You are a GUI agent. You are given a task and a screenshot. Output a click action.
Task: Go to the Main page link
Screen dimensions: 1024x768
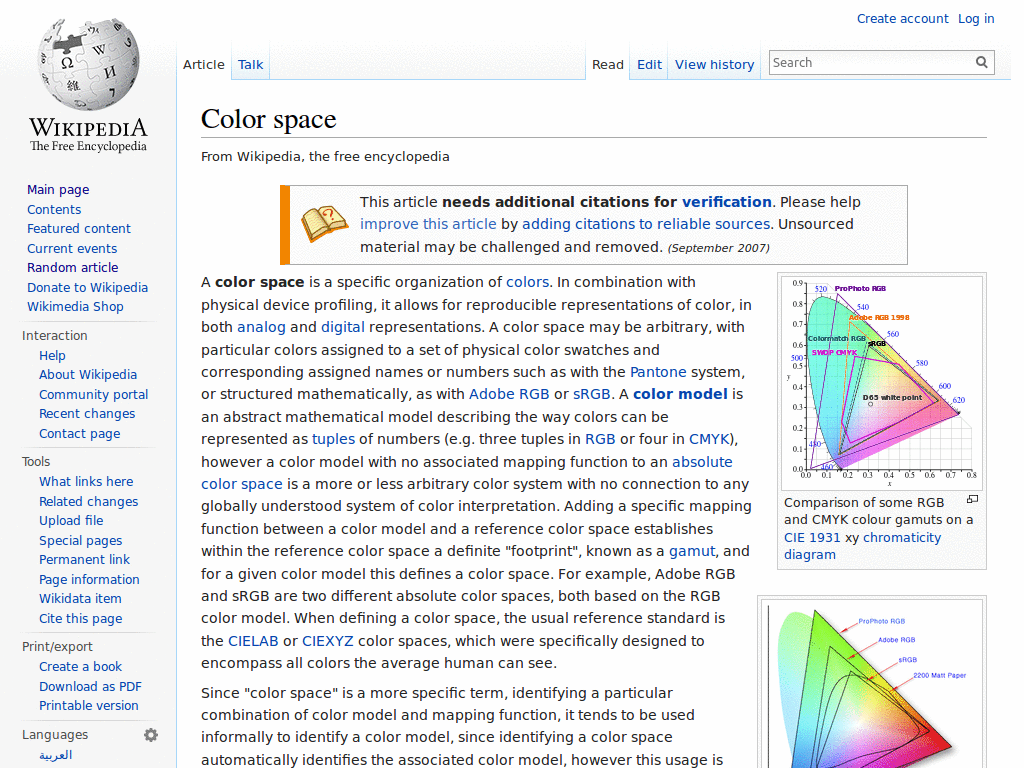coord(58,189)
